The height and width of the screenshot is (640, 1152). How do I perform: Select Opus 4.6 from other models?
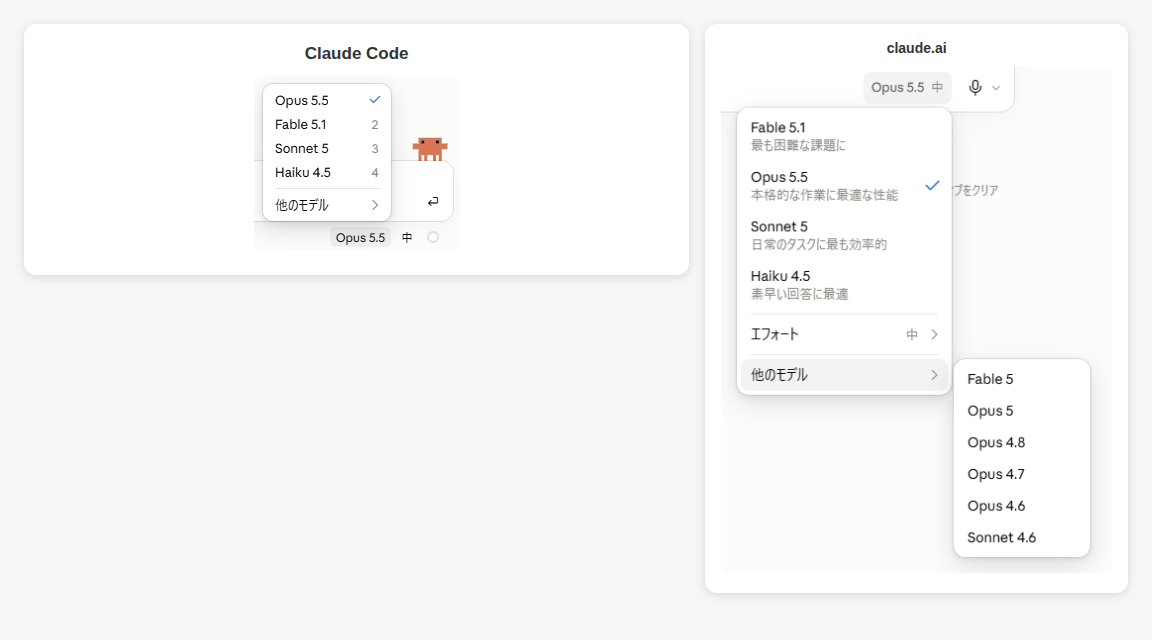[x=1021, y=506]
